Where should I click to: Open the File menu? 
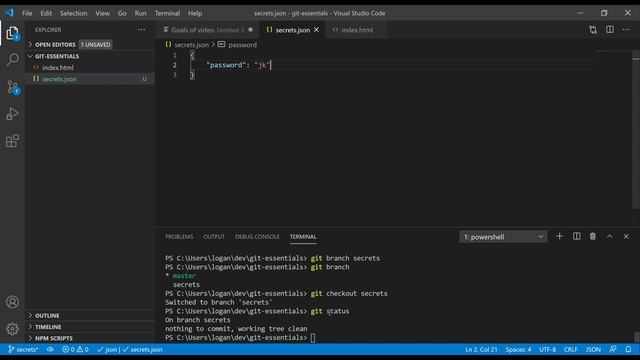(27, 13)
